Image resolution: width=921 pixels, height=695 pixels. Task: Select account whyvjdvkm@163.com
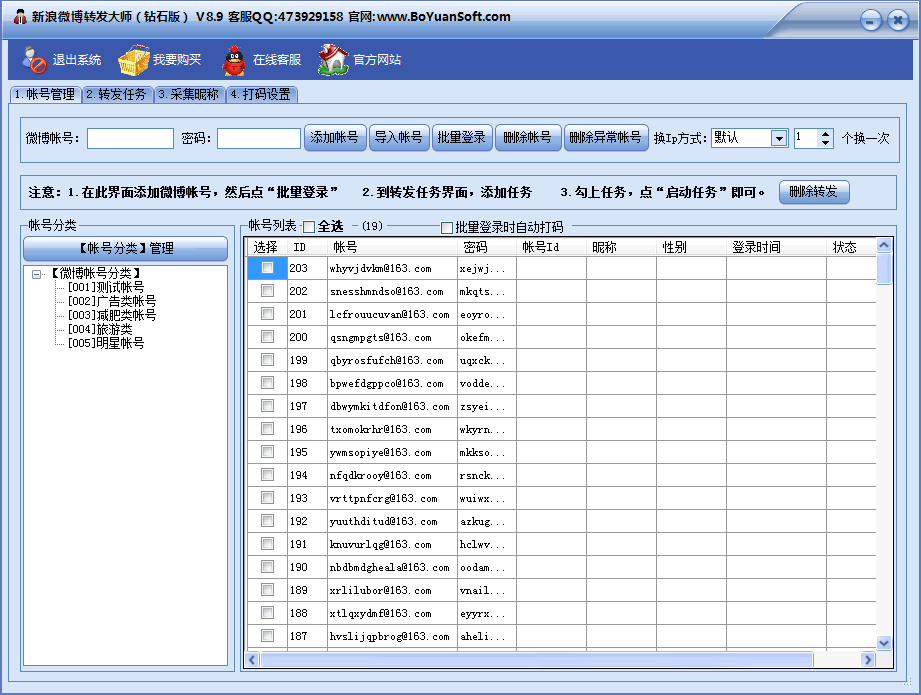click(x=381, y=268)
